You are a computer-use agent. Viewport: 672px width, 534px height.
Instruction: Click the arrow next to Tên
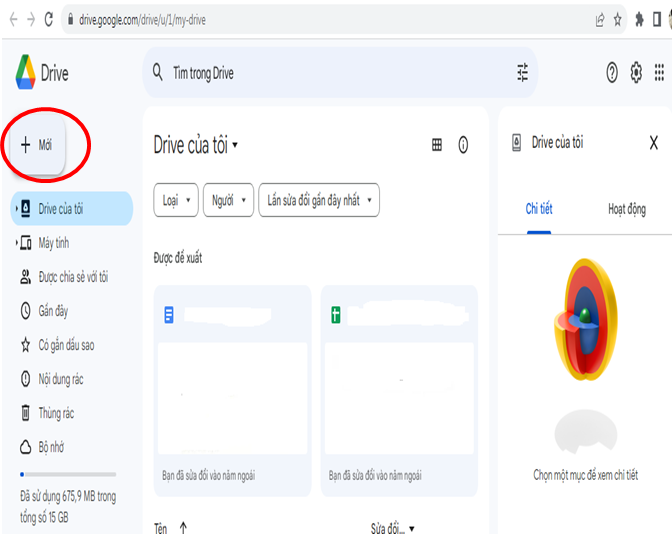tap(183, 528)
